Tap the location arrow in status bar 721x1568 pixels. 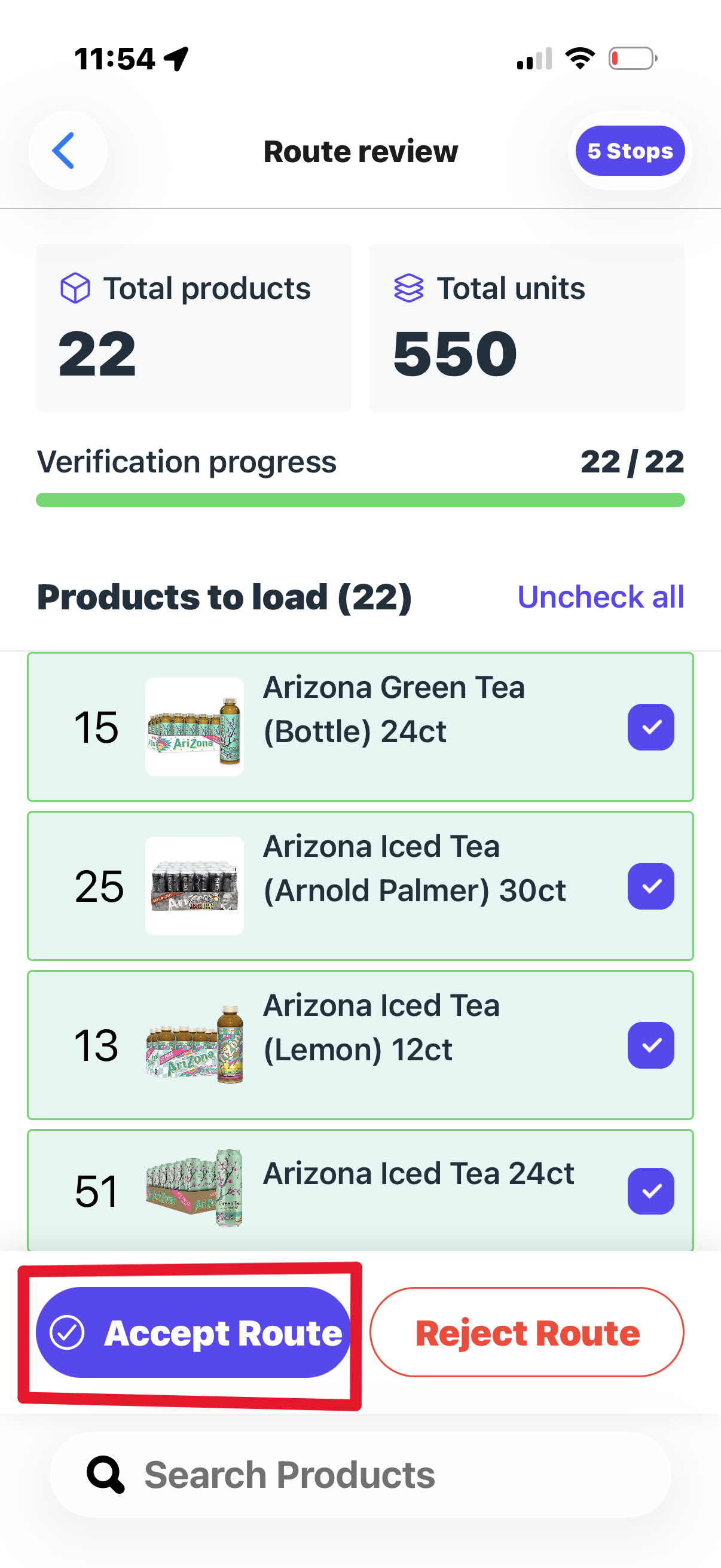coord(176,59)
